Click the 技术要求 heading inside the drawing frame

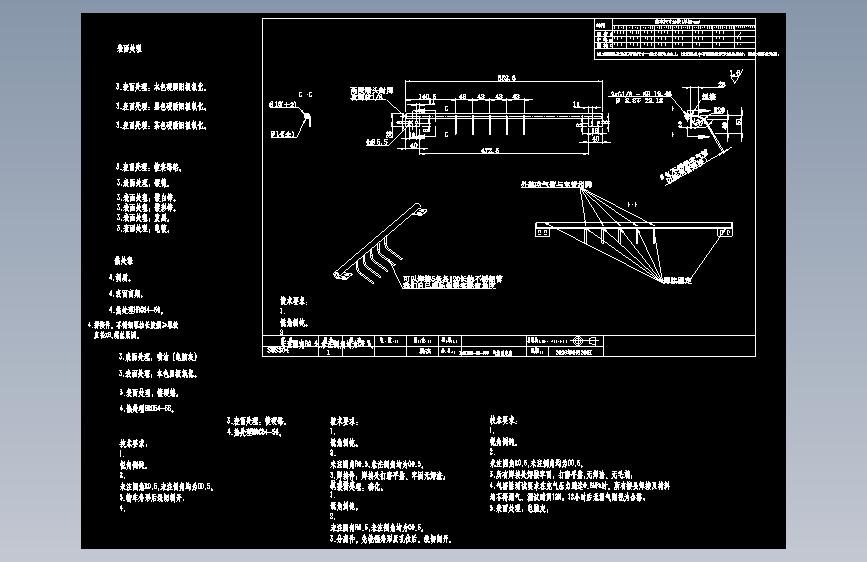coord(294,301)
